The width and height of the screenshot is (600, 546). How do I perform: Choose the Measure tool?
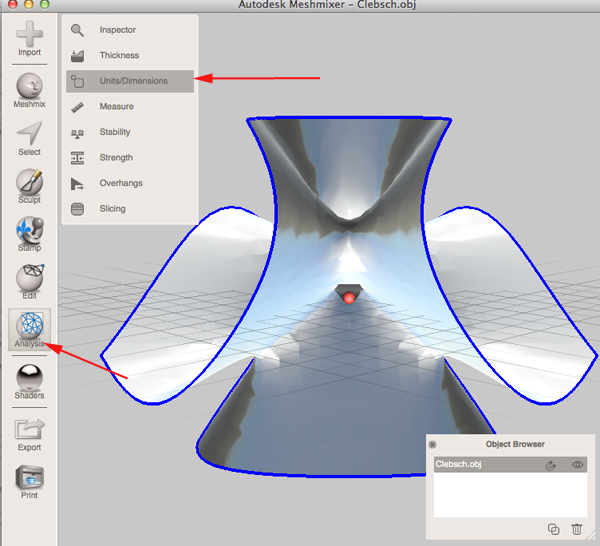[130, 107]
